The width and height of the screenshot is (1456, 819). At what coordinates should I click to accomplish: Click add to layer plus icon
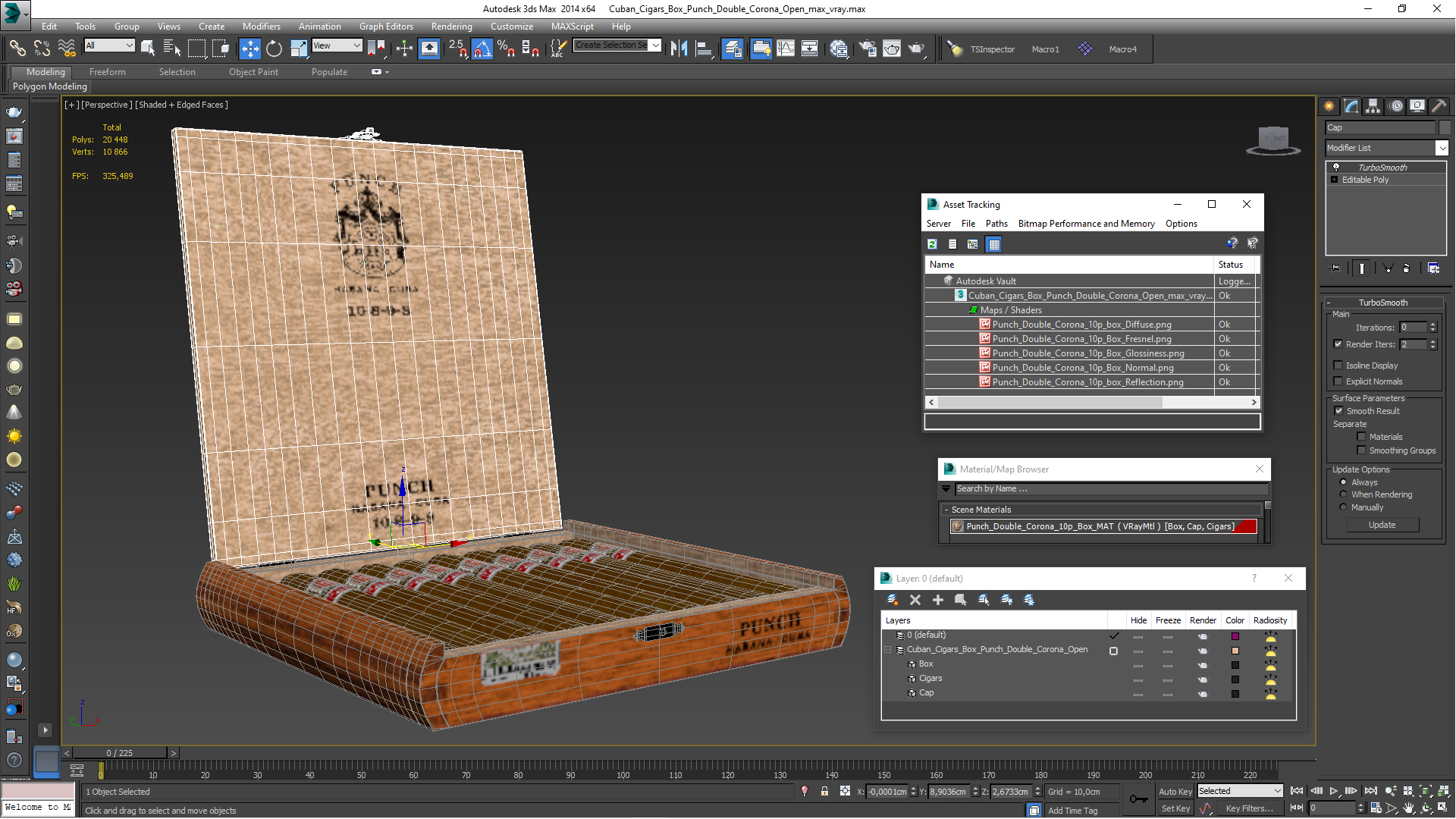coord(938,600)
